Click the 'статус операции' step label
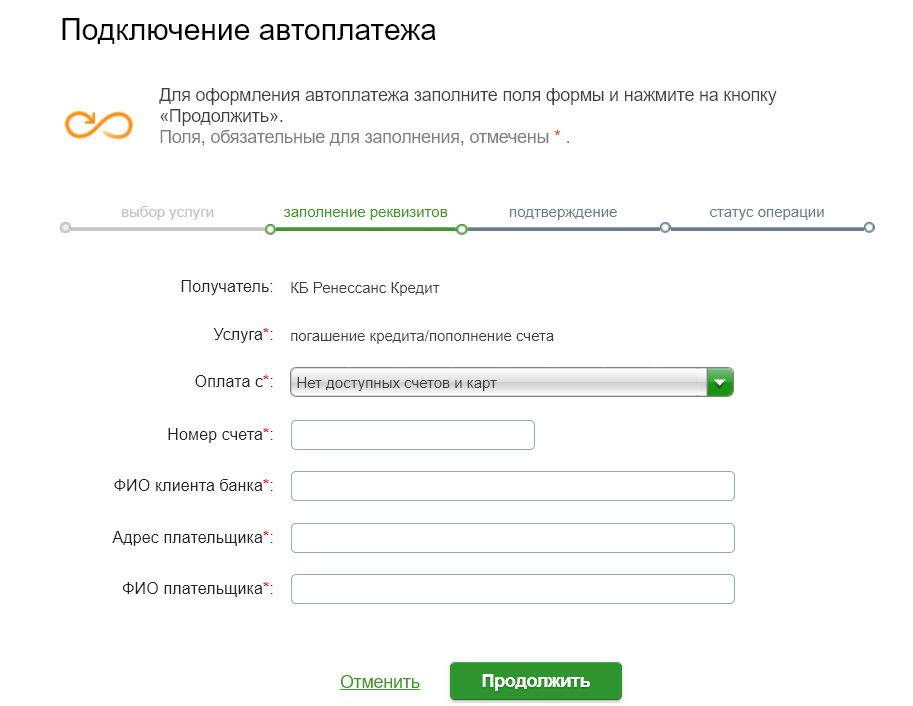Image resolution: width=913 pixels, height=706 pixels. [x=766, y=212]
